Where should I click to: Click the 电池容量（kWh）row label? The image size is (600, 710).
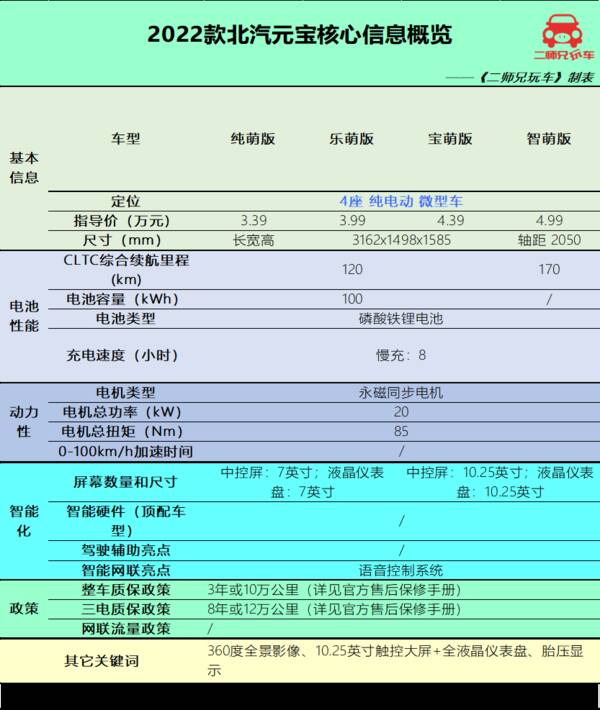(122, 299)
